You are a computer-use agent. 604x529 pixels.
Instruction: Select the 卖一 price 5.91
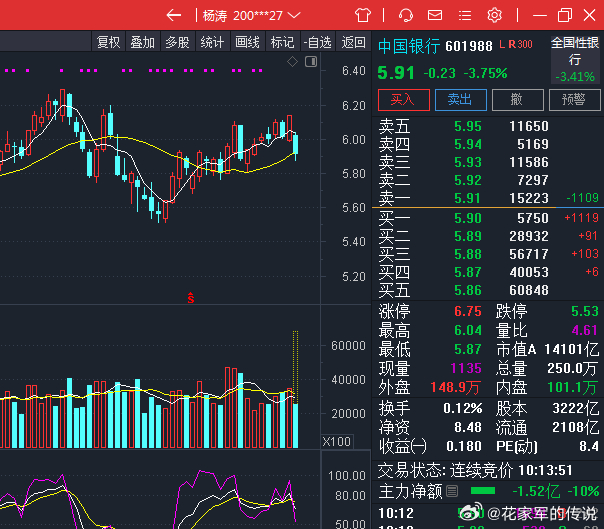(x=468, y=198)
